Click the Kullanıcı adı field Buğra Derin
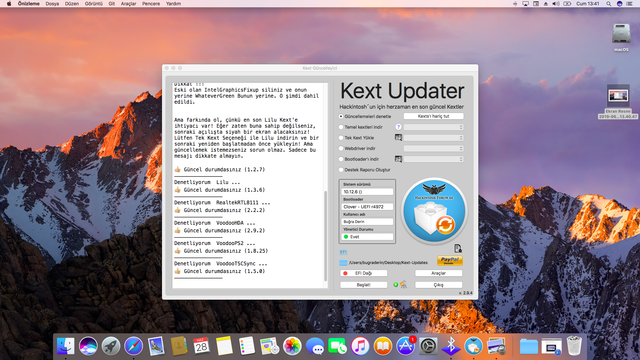Image resolution: width=640 pixels, height=360 pixels. click(x=367, y=222)
